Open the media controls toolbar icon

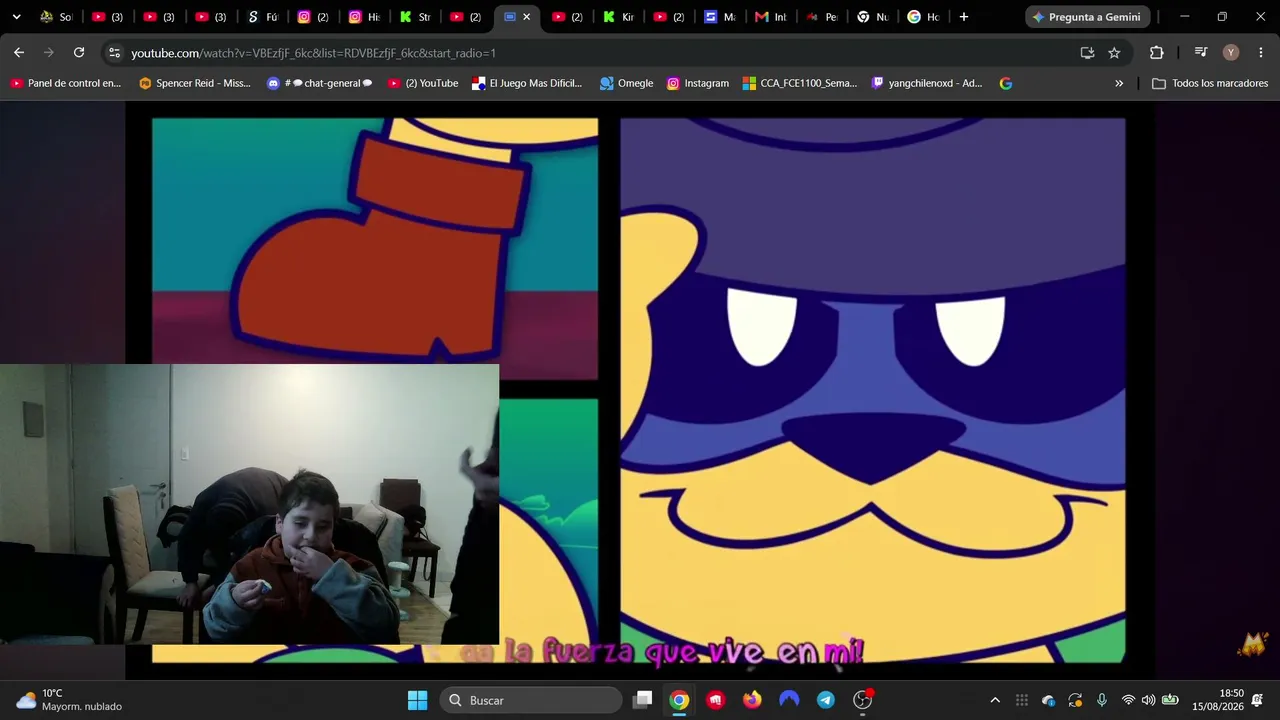(x=1201, y=53)
